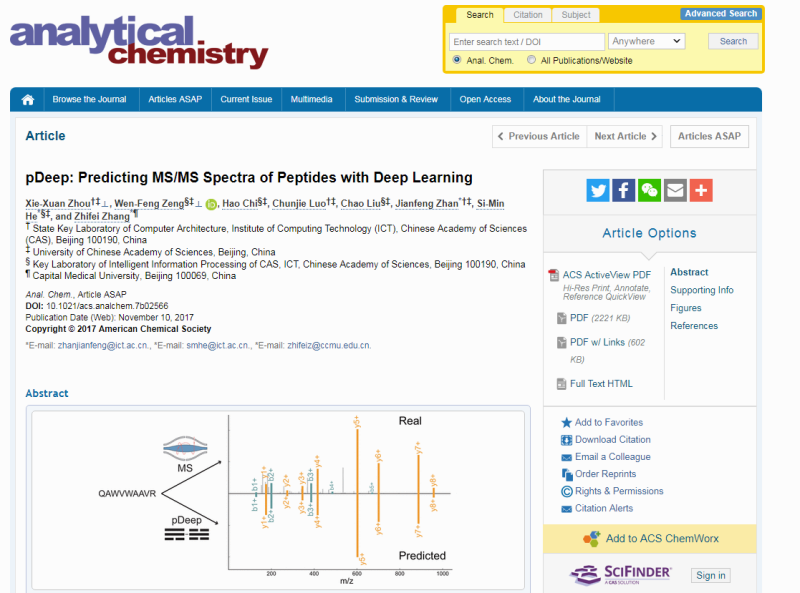The height and width of the screenshot is (593, 800).
Task: Click the Add to ACS ChemWorx link
Action: click(x=662, y=539)
